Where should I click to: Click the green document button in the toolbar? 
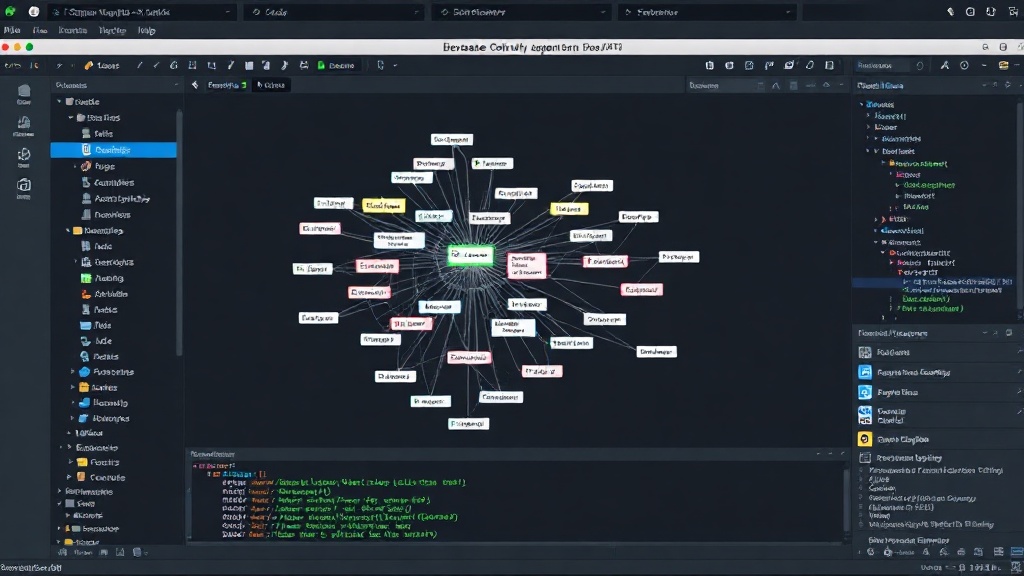point(336,65)
